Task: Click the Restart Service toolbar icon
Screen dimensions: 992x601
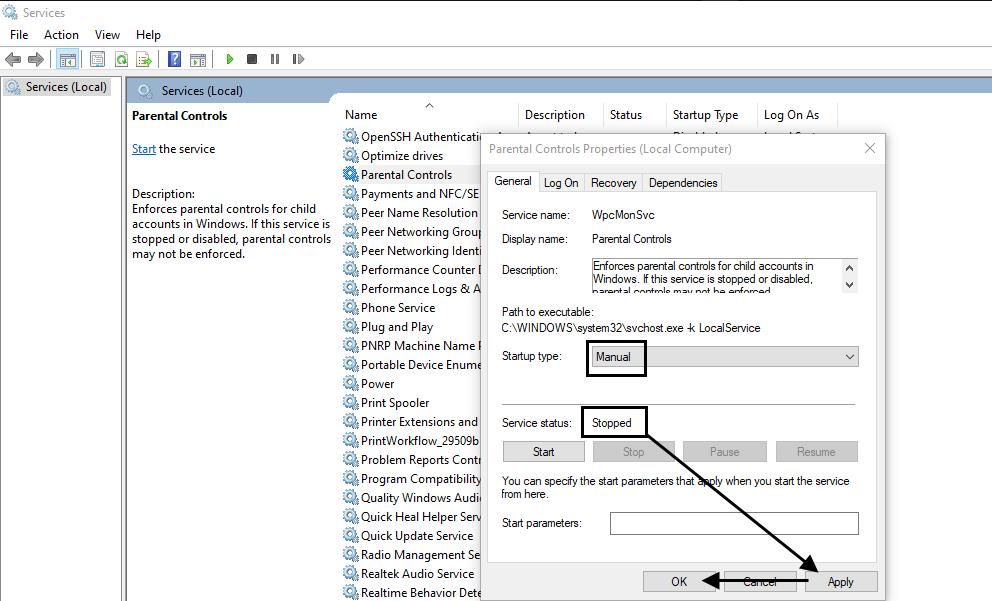Action: [x=298, y=59]
